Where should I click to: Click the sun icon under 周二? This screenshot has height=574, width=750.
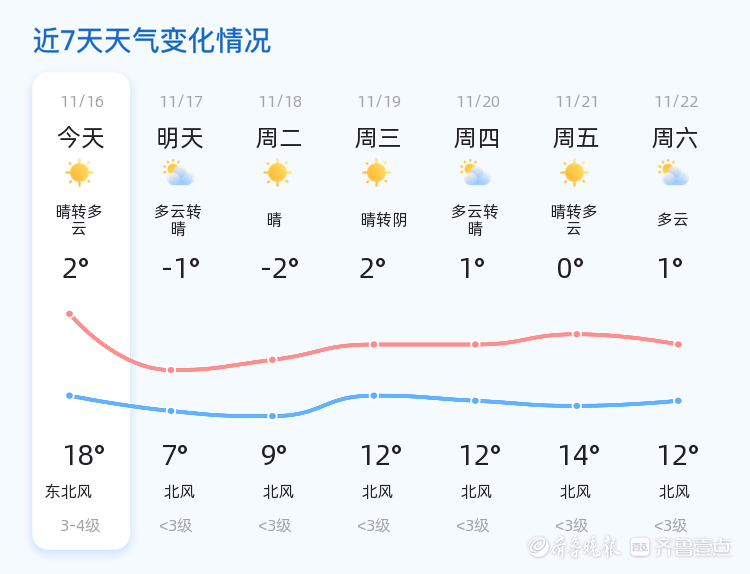click(278, 173)
